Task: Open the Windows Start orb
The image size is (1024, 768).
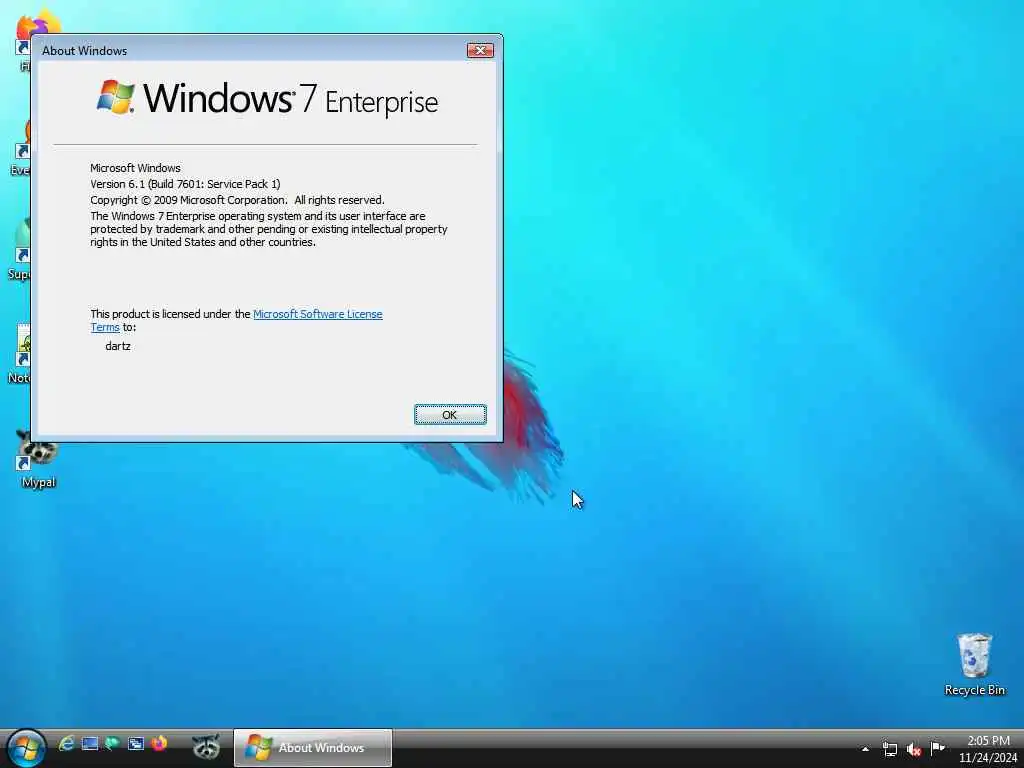Action: (x=26, y=748)
